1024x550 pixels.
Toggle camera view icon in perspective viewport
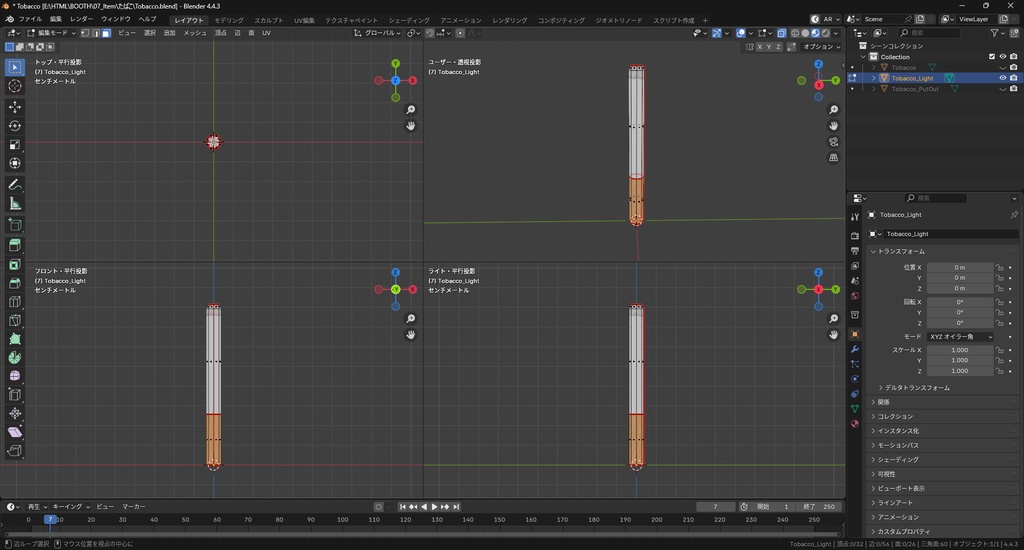click(x=833, y=142)
